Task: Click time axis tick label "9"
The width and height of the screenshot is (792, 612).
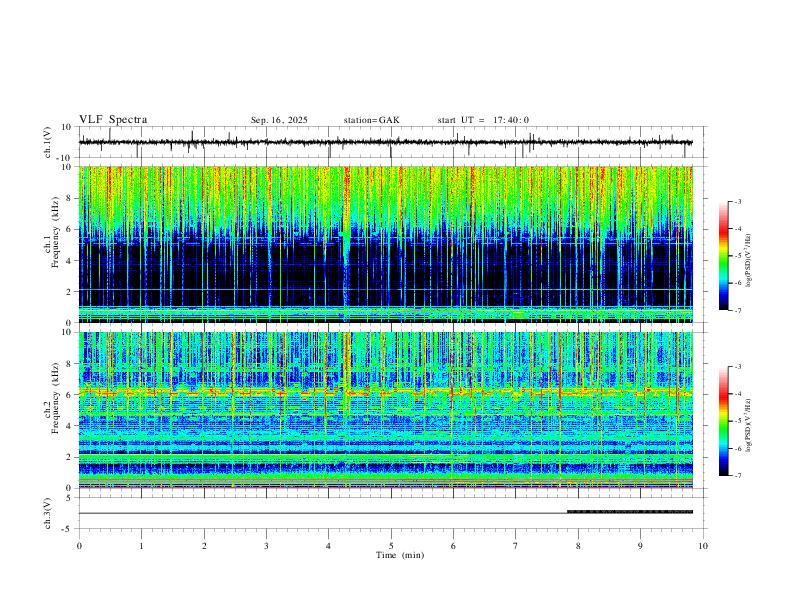Action: click(x=640, y=546)
